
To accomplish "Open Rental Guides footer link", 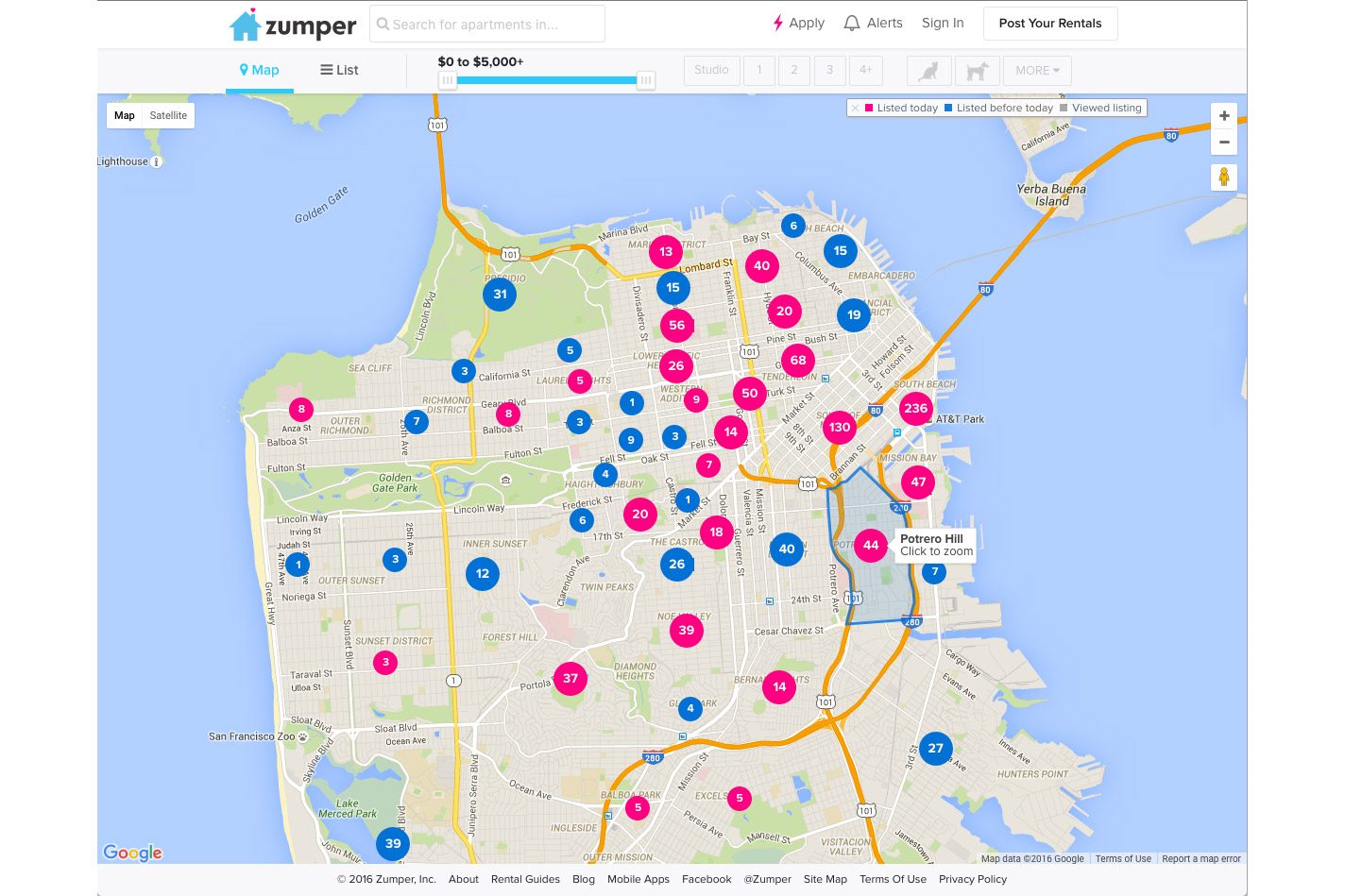I will (x=525, y=879).
